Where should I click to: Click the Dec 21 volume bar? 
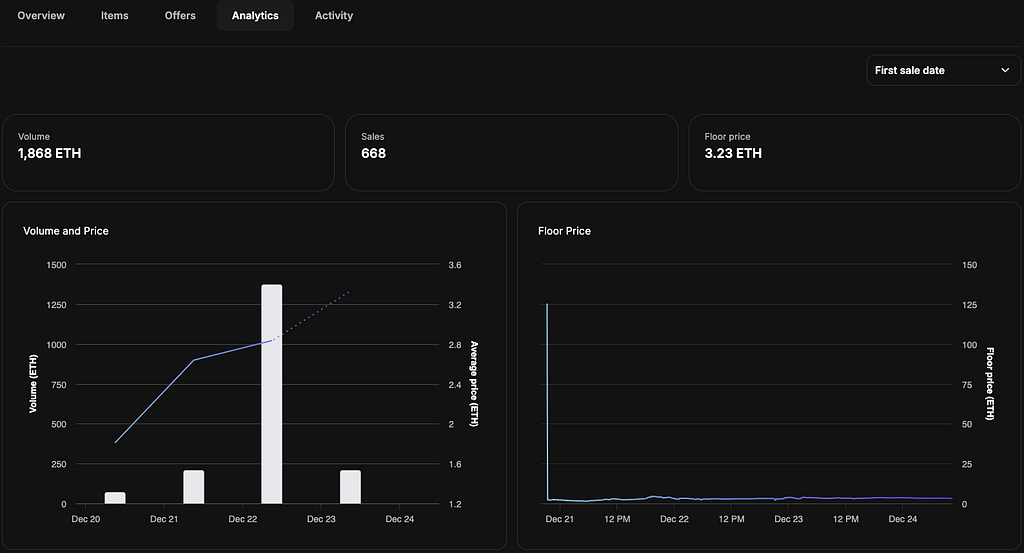193,487
